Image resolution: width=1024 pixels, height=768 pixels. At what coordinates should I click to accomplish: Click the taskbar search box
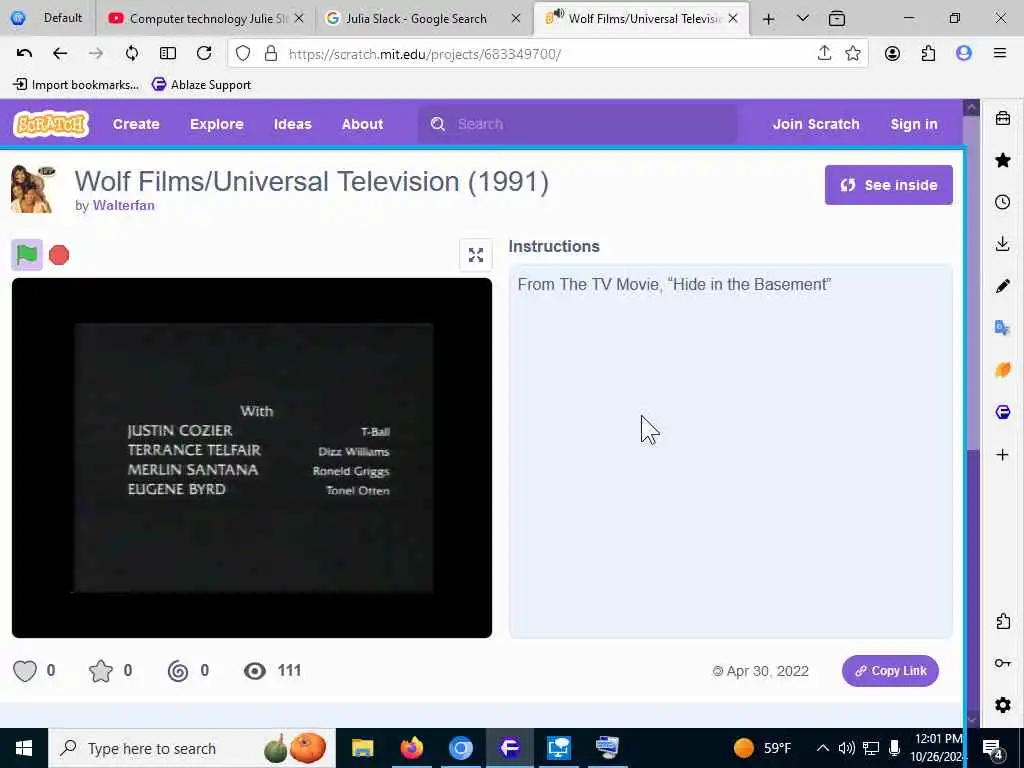192,748
